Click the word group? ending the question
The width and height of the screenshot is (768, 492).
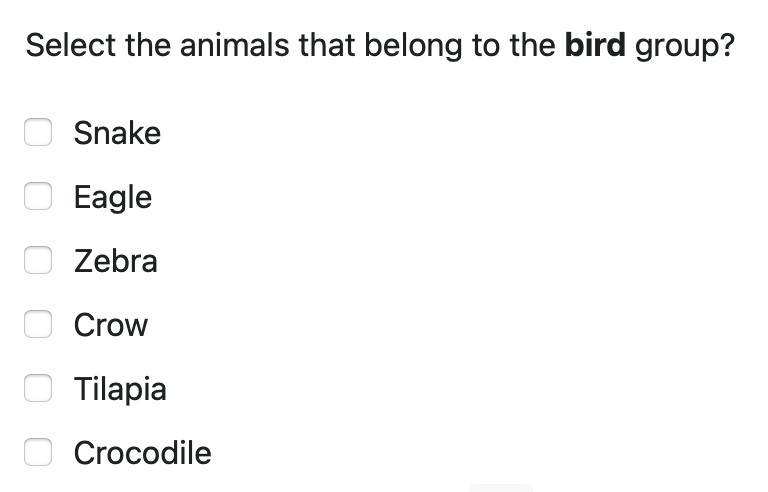(685, 47)
